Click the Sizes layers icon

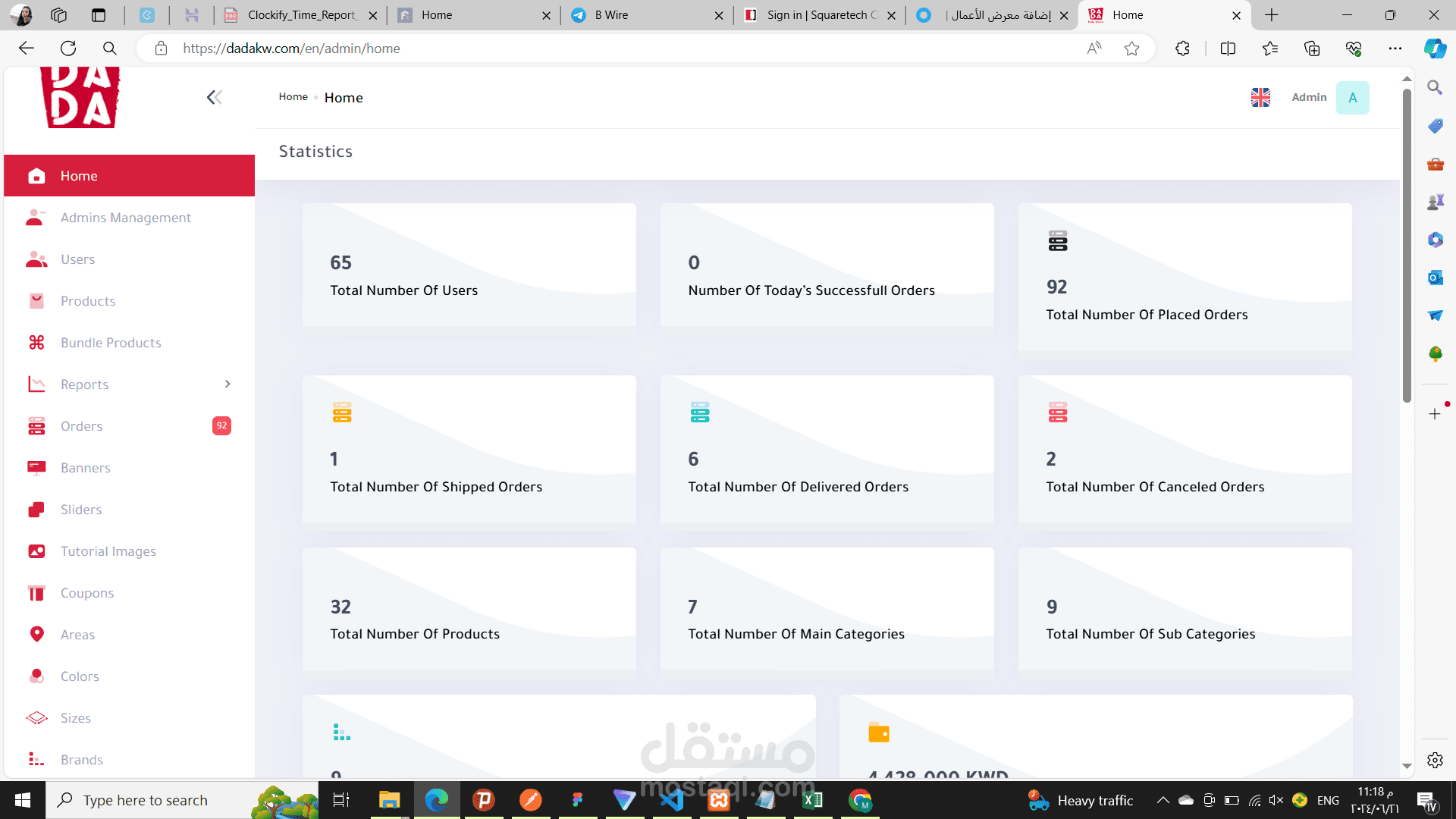(x=36, y=718)
